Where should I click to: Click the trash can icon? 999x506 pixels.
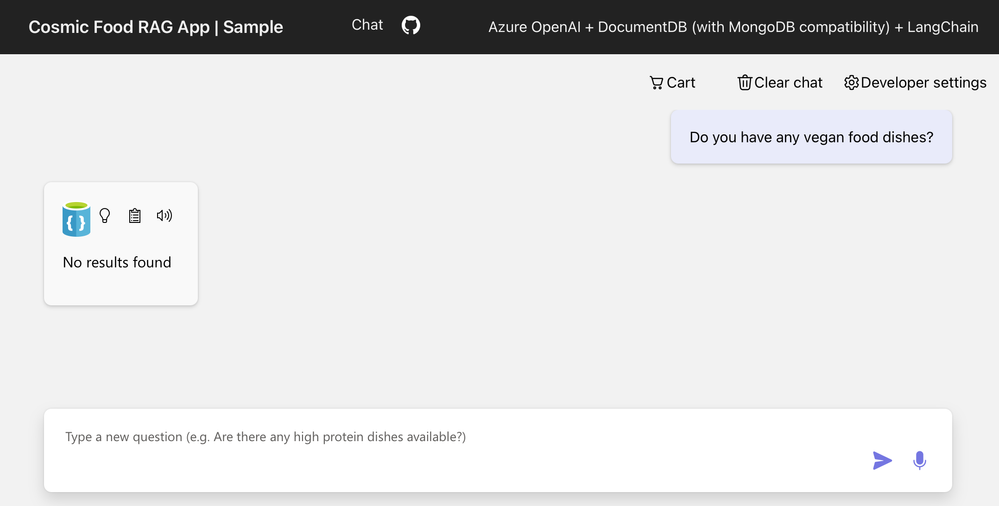[744, 83]
